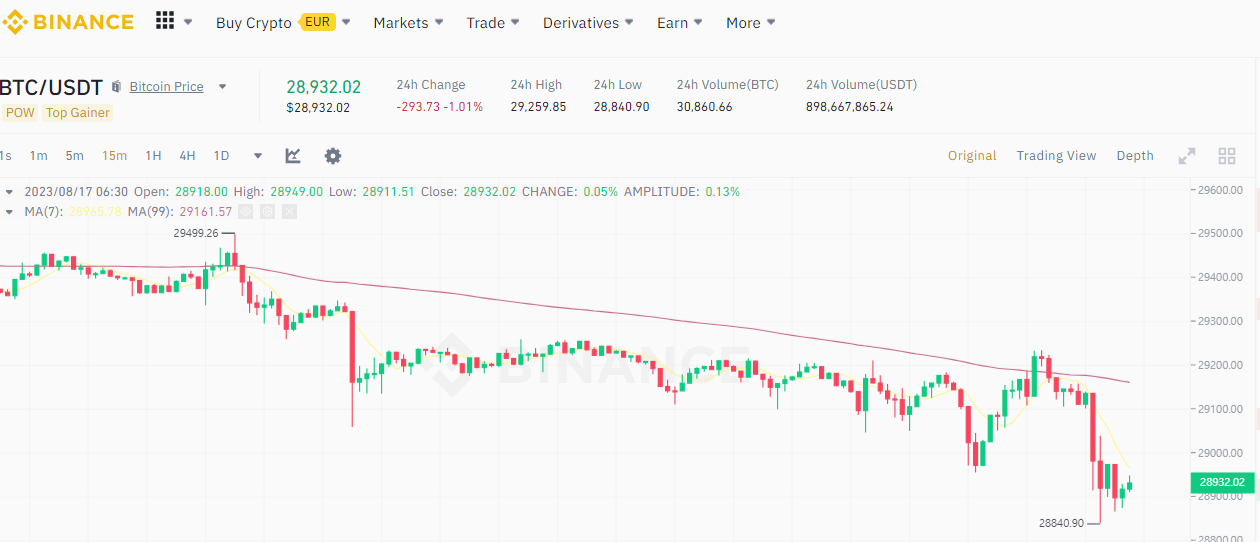Expand more timeframes dropdown arrow
Screen dimensions: 1260x542
click(x=258, y=156)
